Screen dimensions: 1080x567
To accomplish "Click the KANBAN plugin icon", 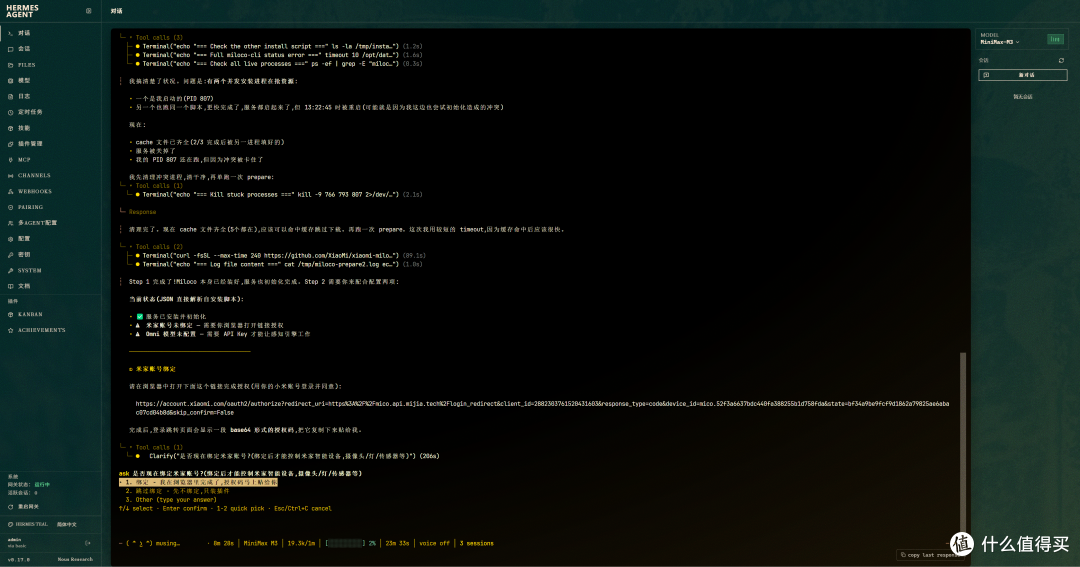I will [10, 314].
